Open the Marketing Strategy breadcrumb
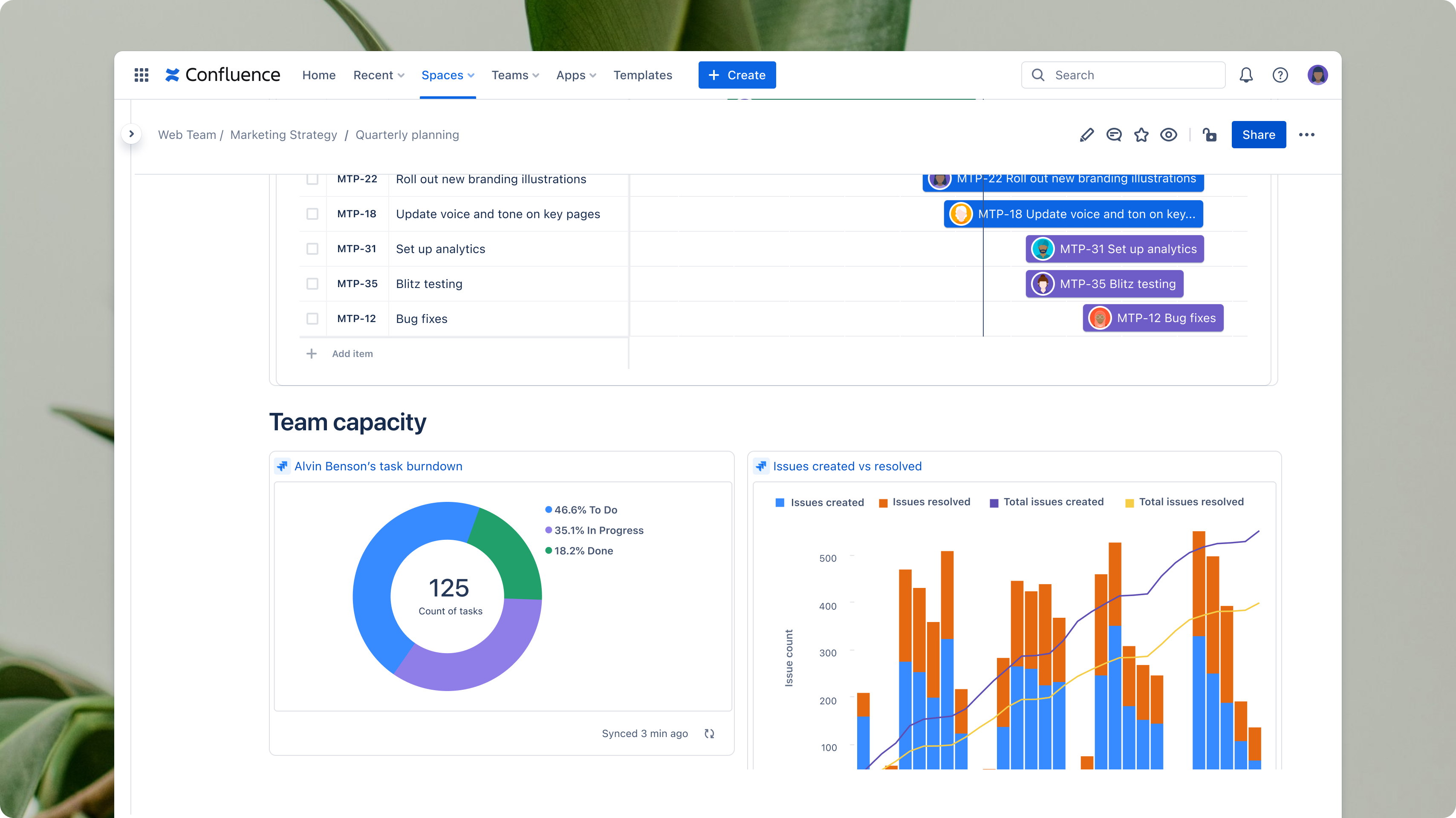Screen dimensions: 1456x818 coord(284,135)
